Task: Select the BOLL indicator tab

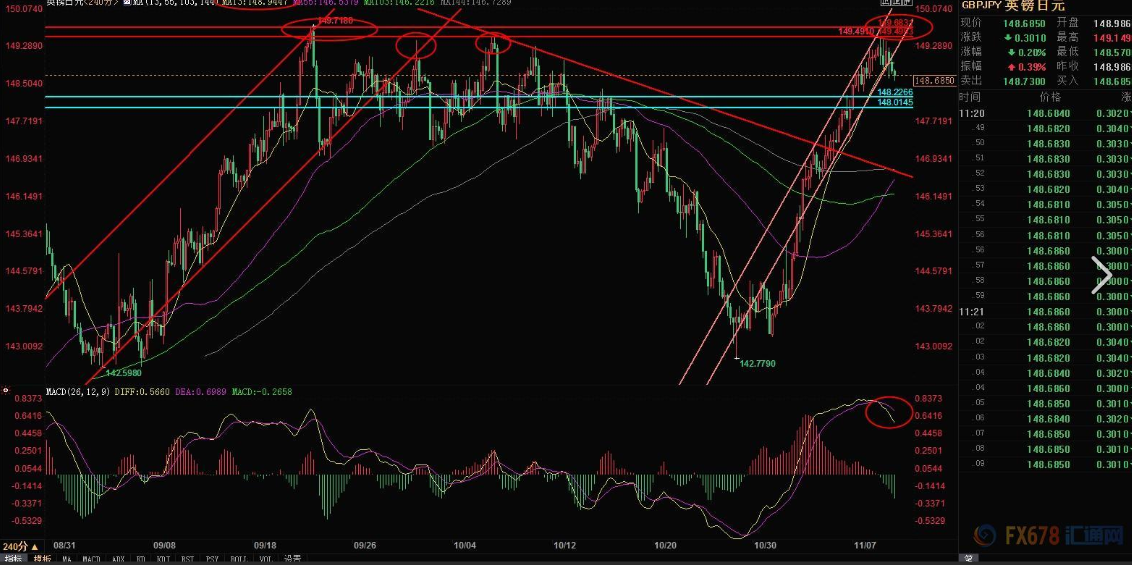Action: tap(239, 559)
